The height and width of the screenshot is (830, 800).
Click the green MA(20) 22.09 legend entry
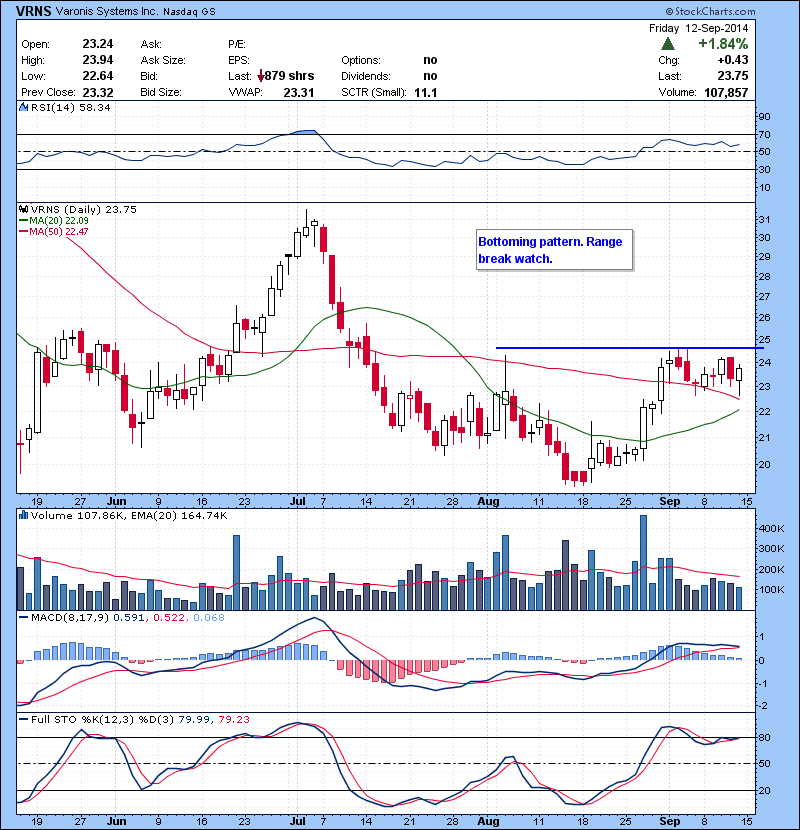54,220
